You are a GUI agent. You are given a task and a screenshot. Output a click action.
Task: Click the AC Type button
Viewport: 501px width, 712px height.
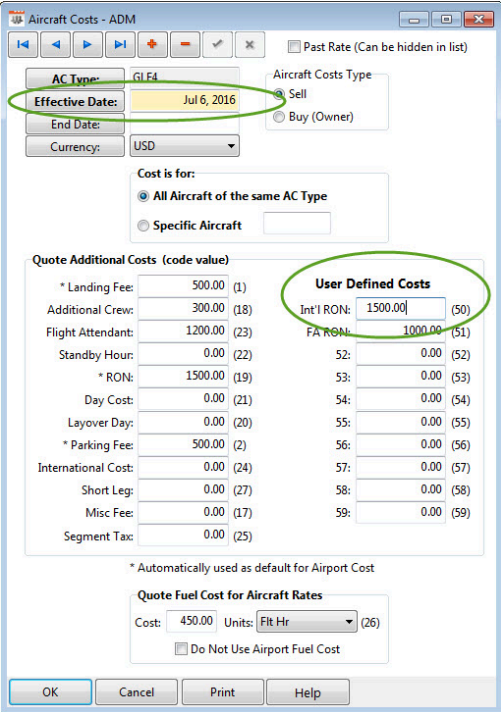pyautogui.click(x=75, y=78)
